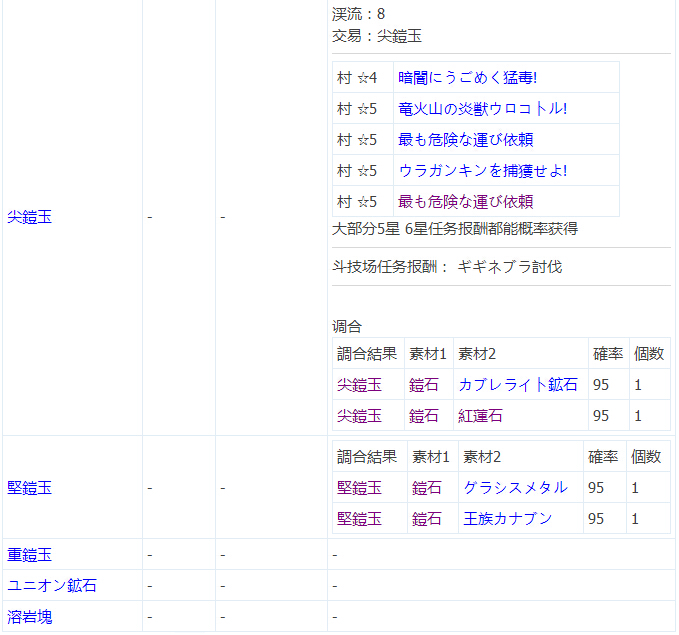
Task: Open the 重鎧玉 item link
Action: (x=29, y=555)
